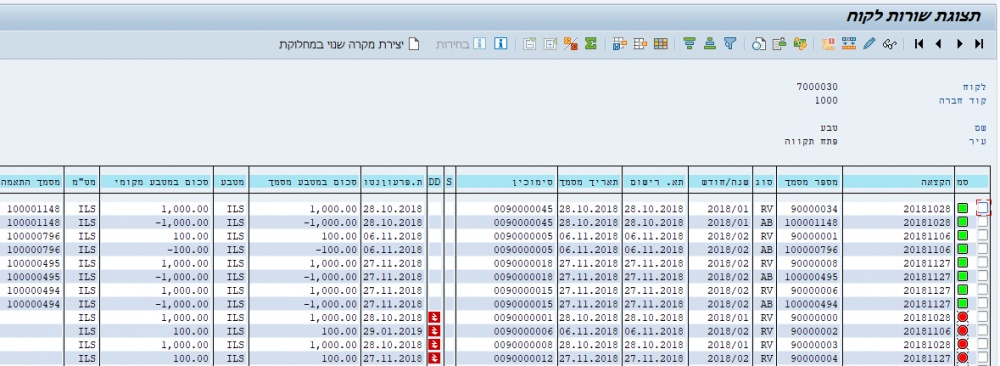Tick the checkbox for document 90000034
Viewport: 1000px width, 366px height.
[x=983, y=208]
